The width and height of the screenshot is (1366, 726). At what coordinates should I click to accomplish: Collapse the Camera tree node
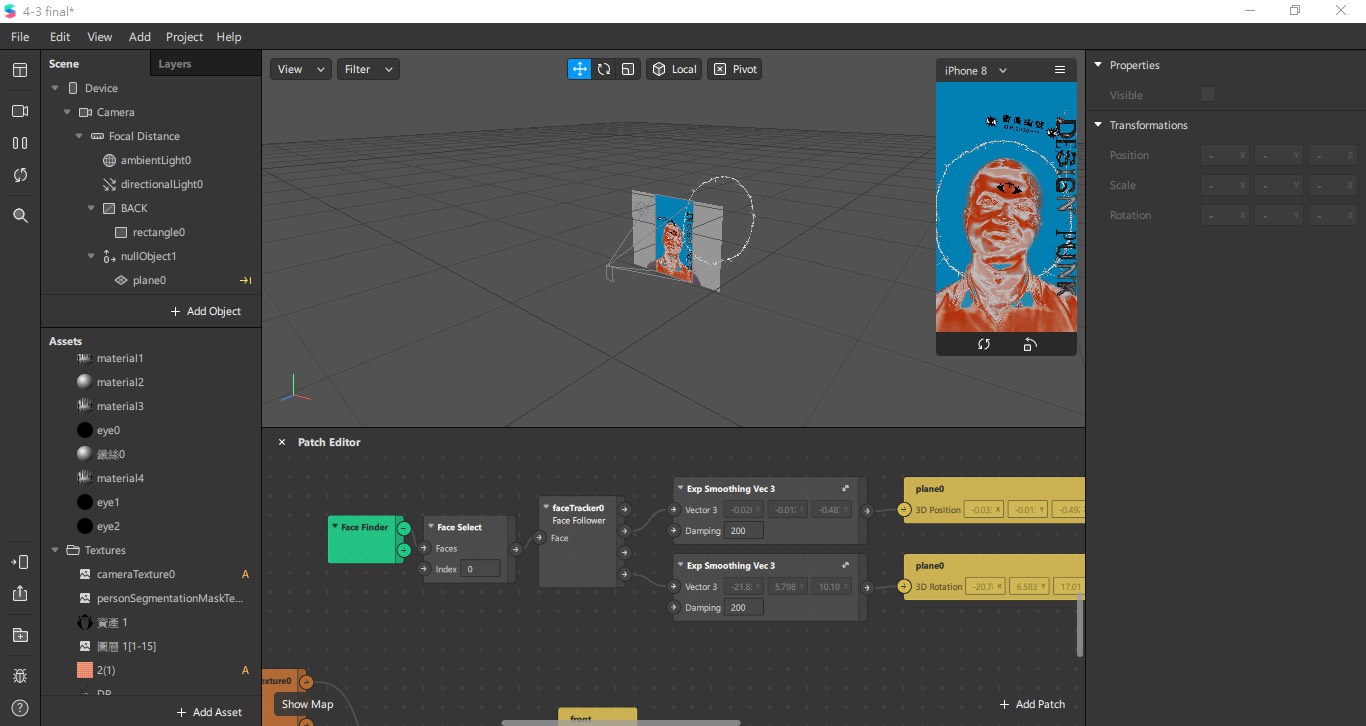(x=68, y=112)
